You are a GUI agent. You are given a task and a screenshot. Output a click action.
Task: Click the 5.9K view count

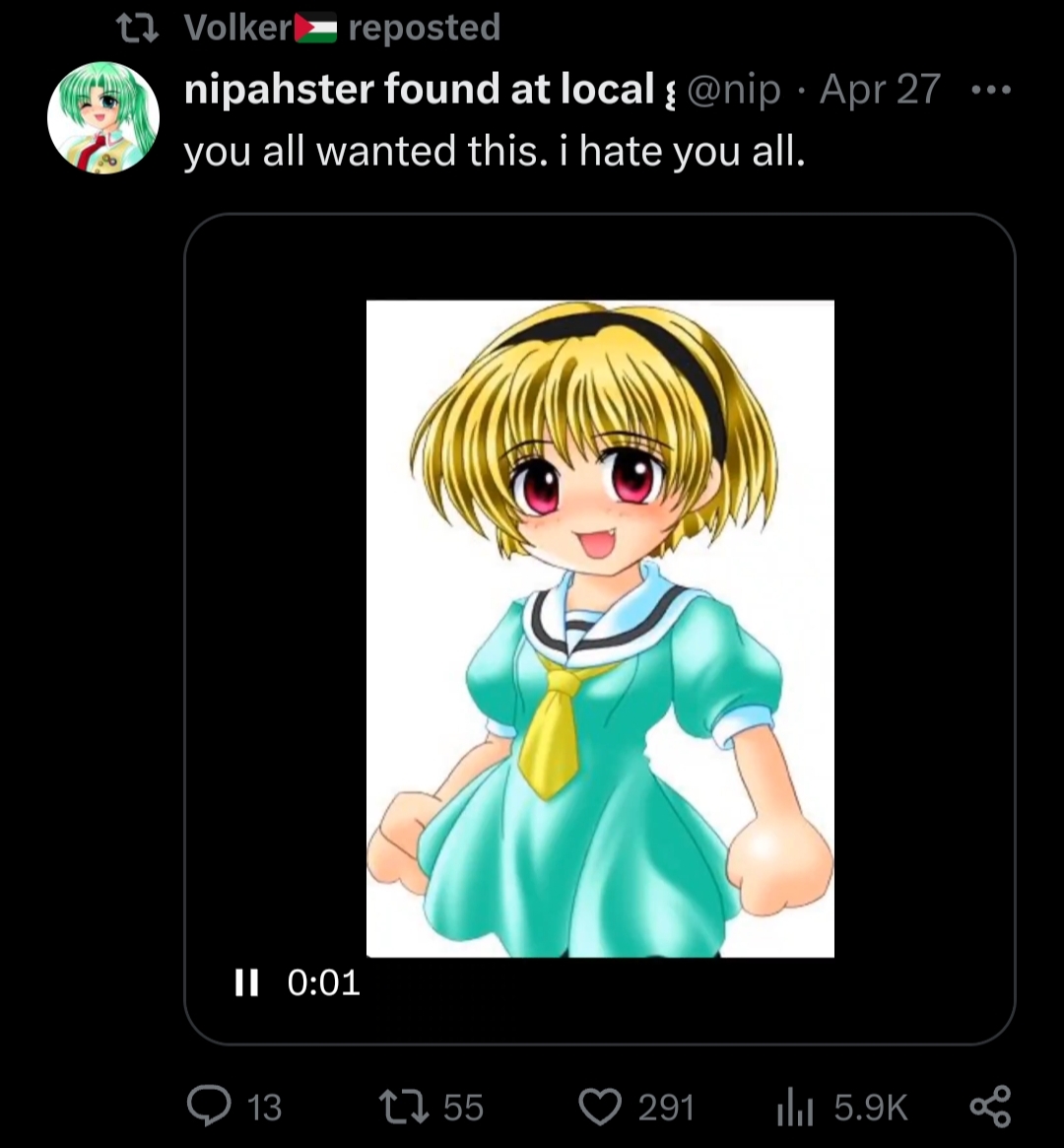click(x=870, y=1108)
